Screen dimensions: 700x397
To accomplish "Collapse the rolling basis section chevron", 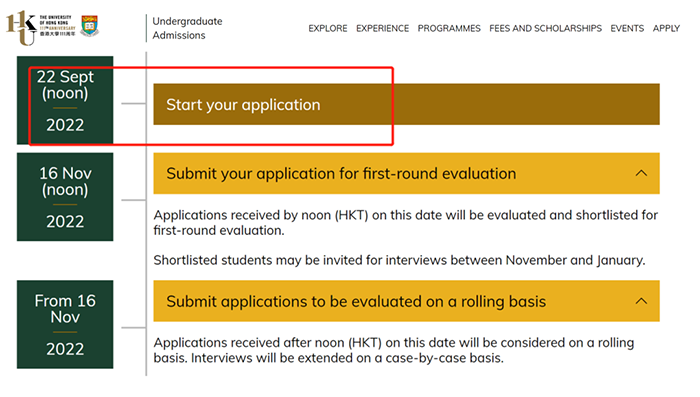I will pos(641,301).
